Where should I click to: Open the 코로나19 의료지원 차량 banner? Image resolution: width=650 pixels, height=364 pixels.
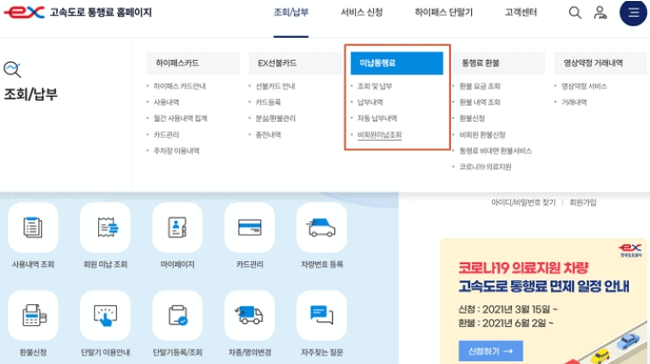[543, 301]
